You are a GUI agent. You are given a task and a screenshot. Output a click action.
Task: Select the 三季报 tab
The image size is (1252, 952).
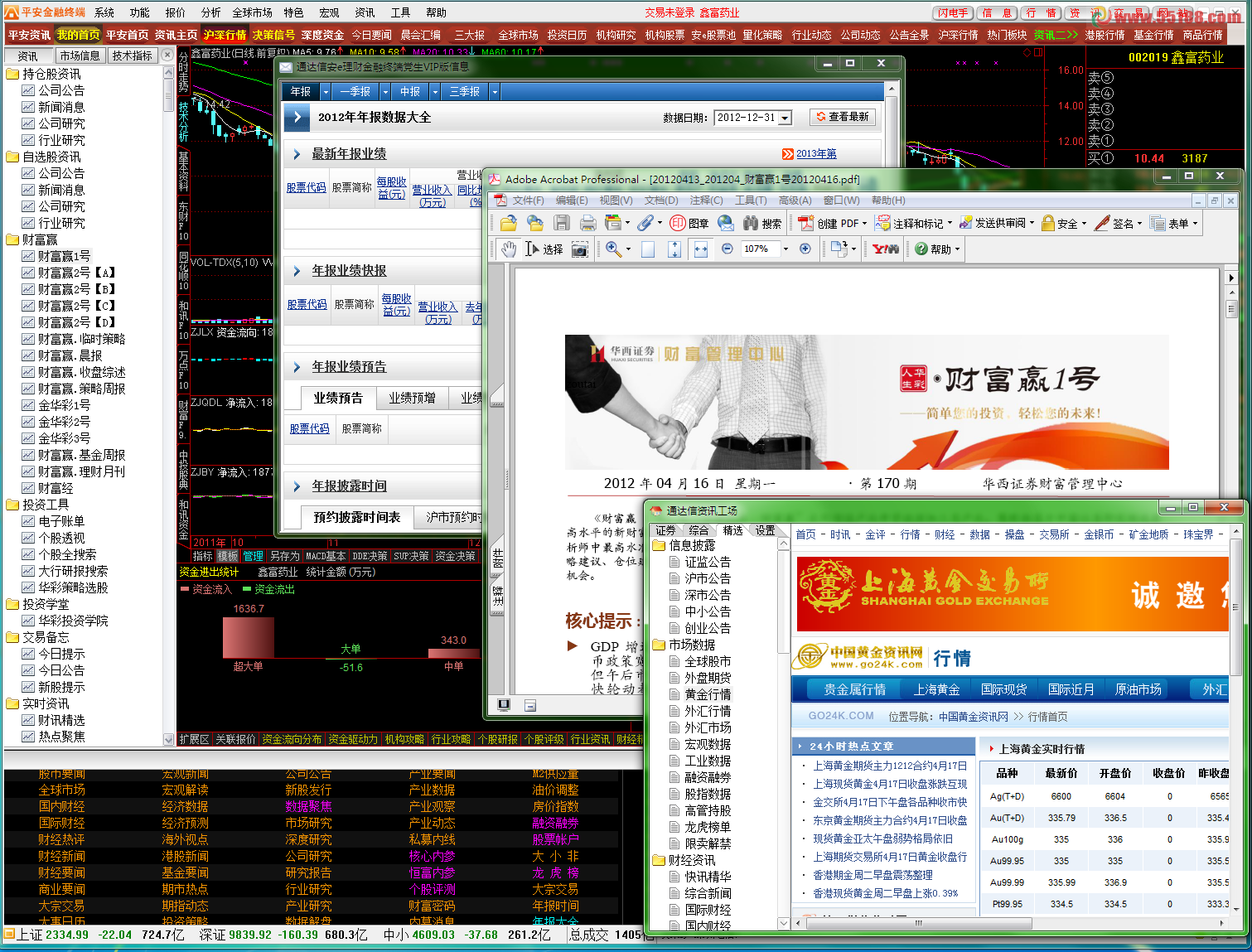tap(464, 91)
